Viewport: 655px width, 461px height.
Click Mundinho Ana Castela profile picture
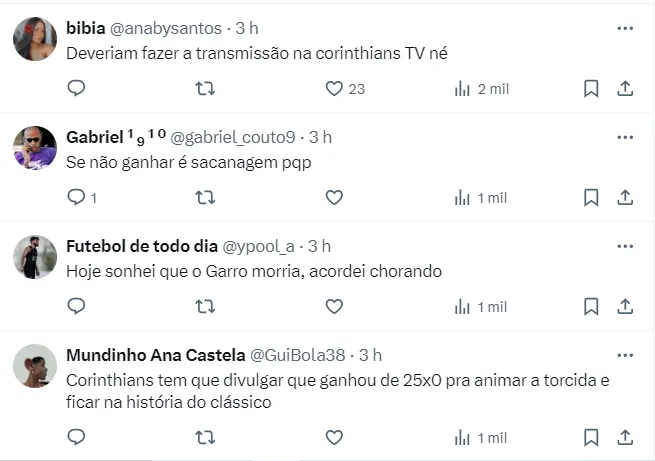34,366
